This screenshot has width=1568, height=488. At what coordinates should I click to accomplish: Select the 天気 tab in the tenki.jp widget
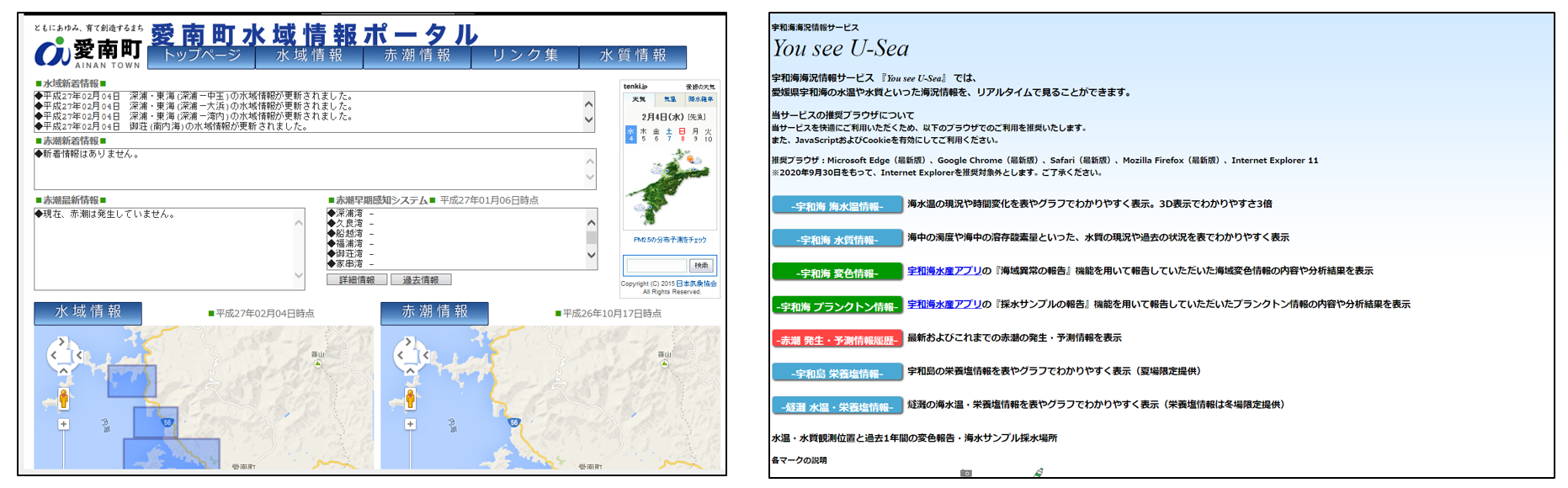(x=639, y=99)
